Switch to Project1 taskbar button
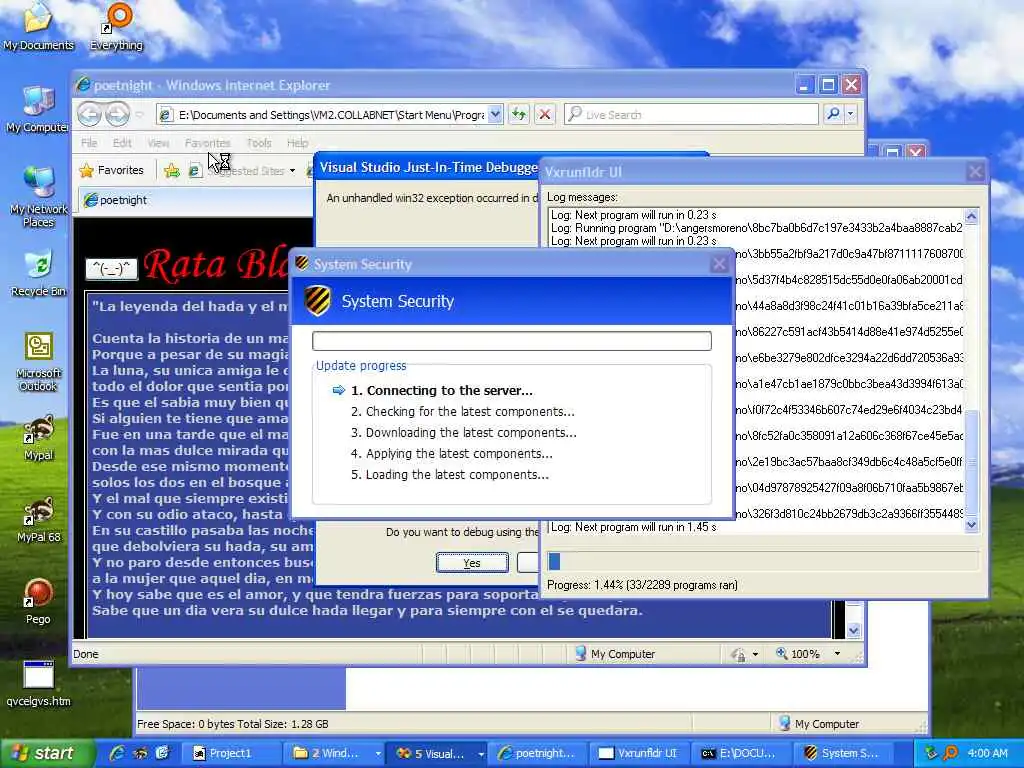The height and width of the screenshot is (768, 1024). point(231,753)
